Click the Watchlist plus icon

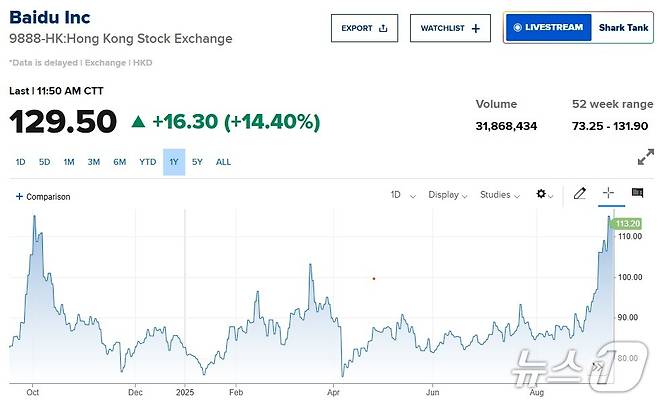(475, 28)
